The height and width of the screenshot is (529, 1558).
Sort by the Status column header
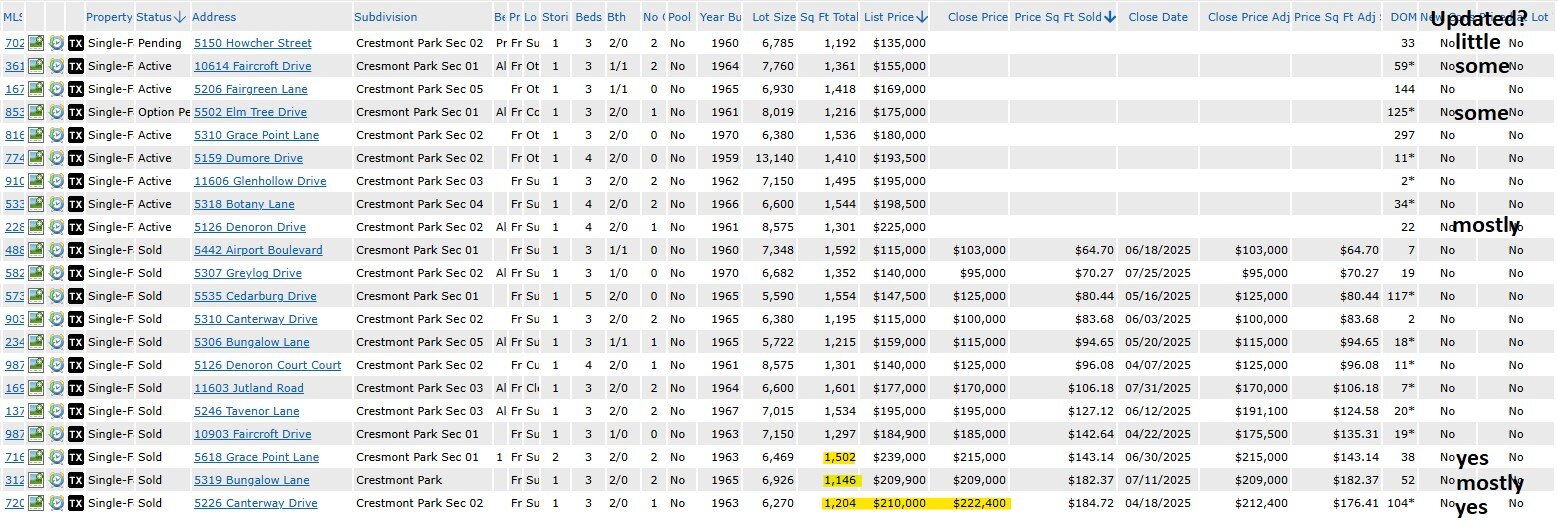click(161, 17)
